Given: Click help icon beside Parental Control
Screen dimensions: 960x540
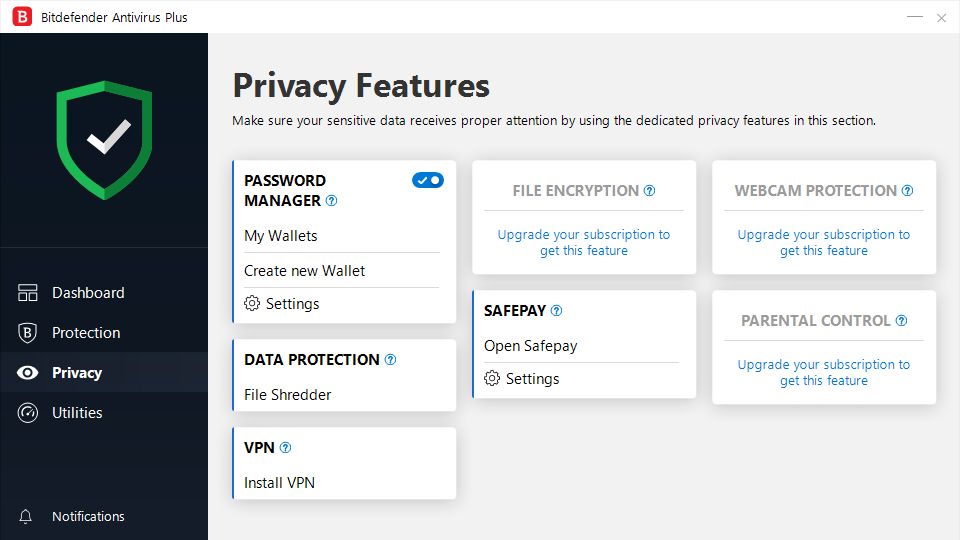Looking at the screenshot, I should [x=901, y=321].
